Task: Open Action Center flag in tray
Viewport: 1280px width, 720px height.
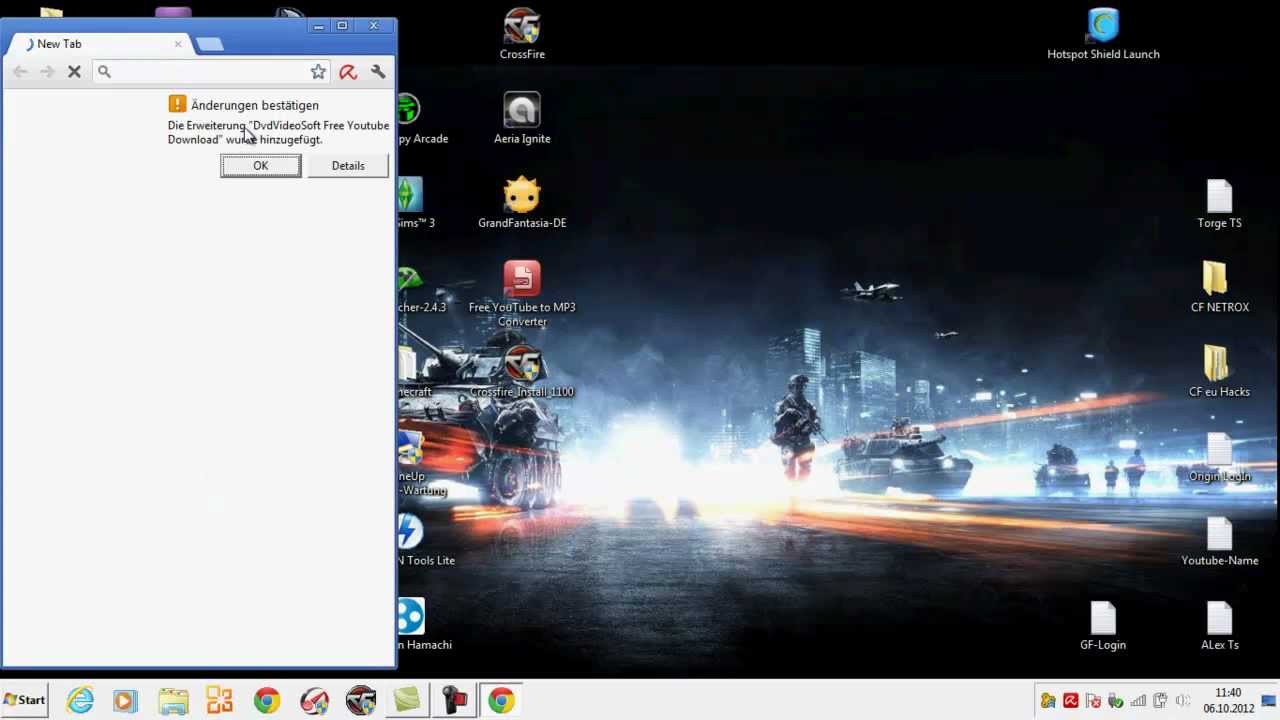Action: coord(1093,701)
